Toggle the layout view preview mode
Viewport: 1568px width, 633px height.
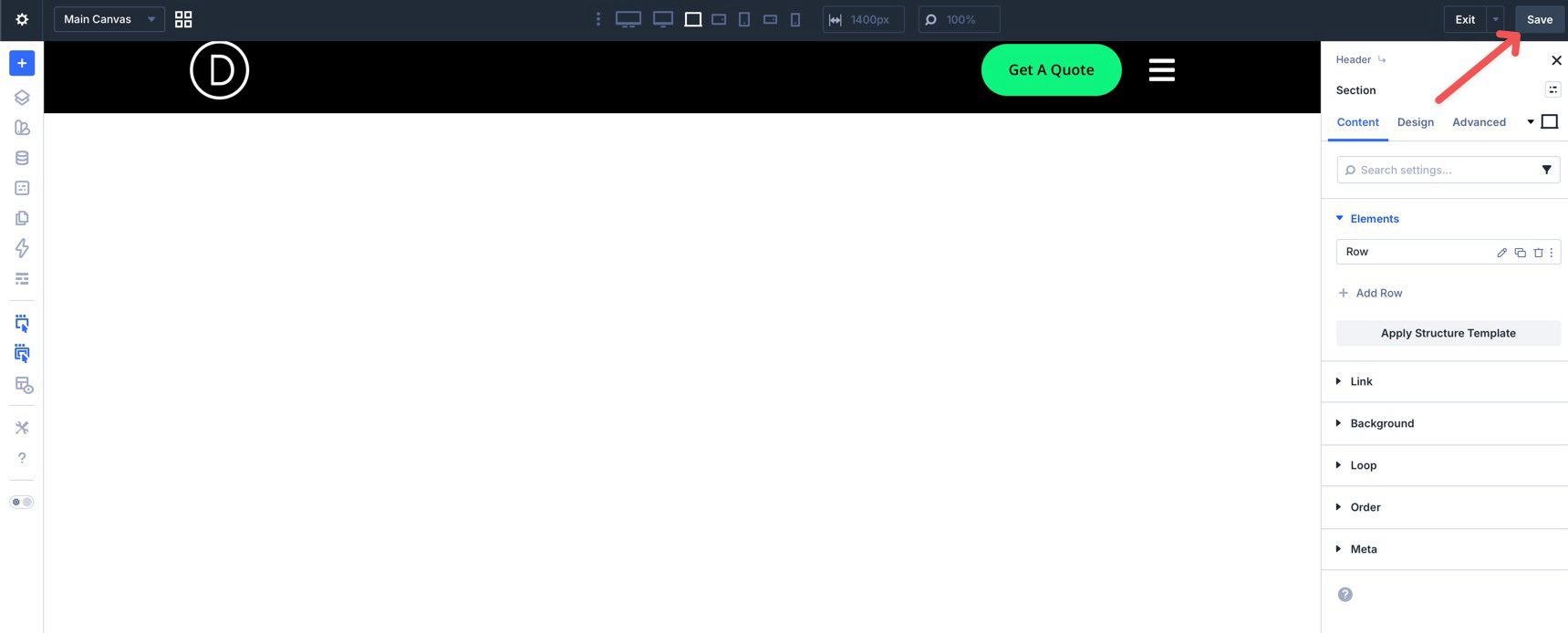(x=24, y=385)
